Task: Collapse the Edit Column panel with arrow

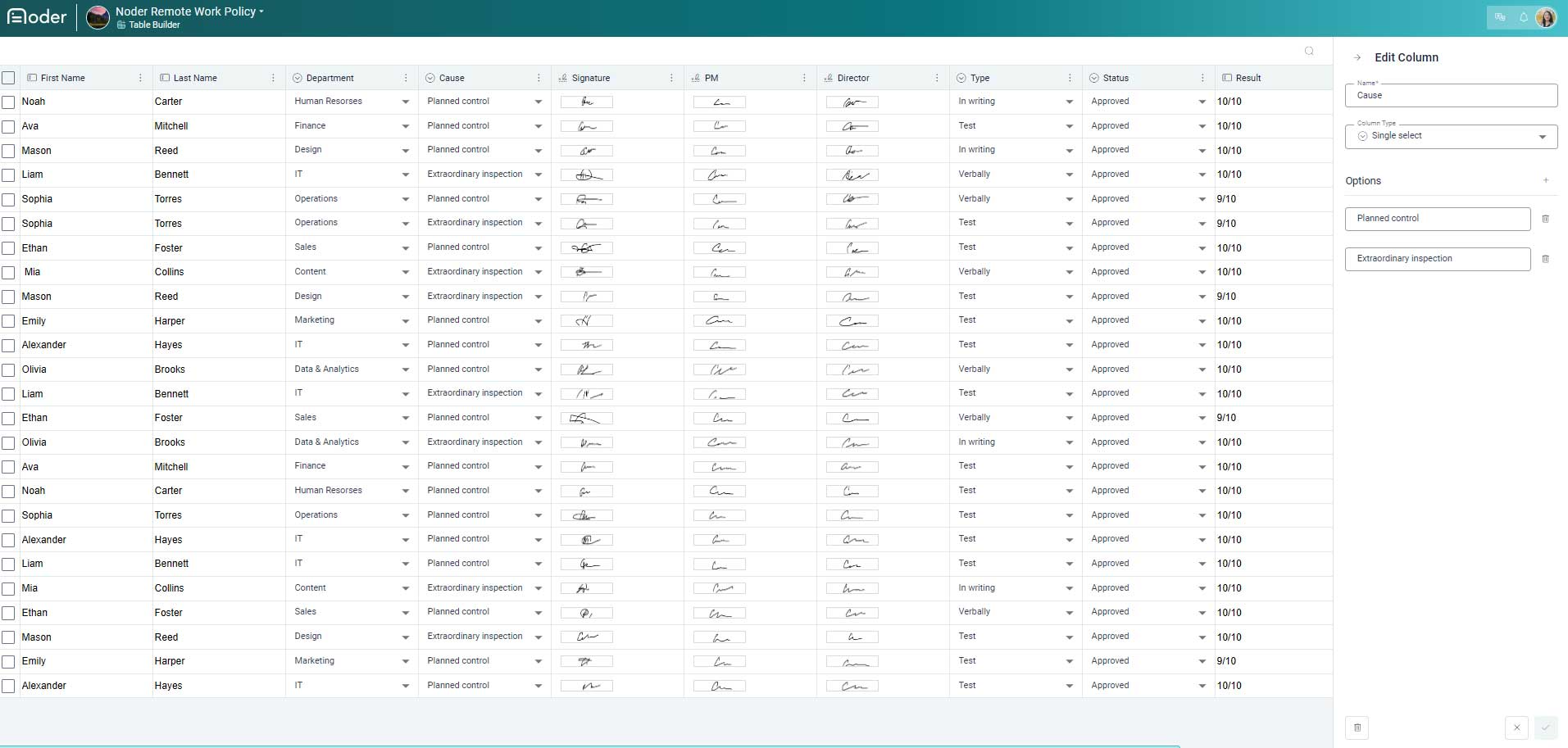Action: click(x=1357, y=57)
